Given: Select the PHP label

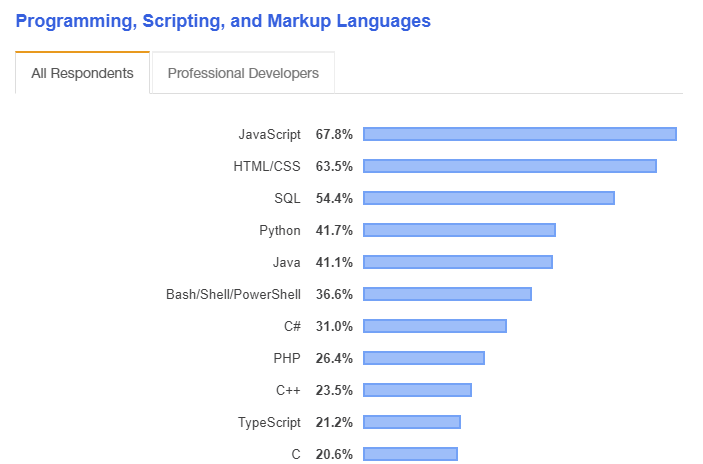Looking at the screenshot, I should [x=287, y=359].
